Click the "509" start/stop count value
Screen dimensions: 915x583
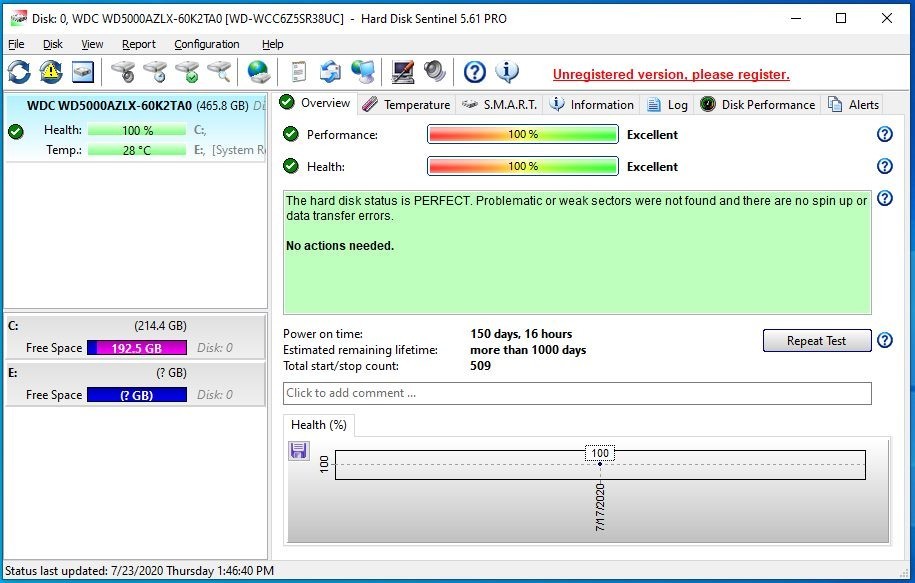(x=480, y=366)
